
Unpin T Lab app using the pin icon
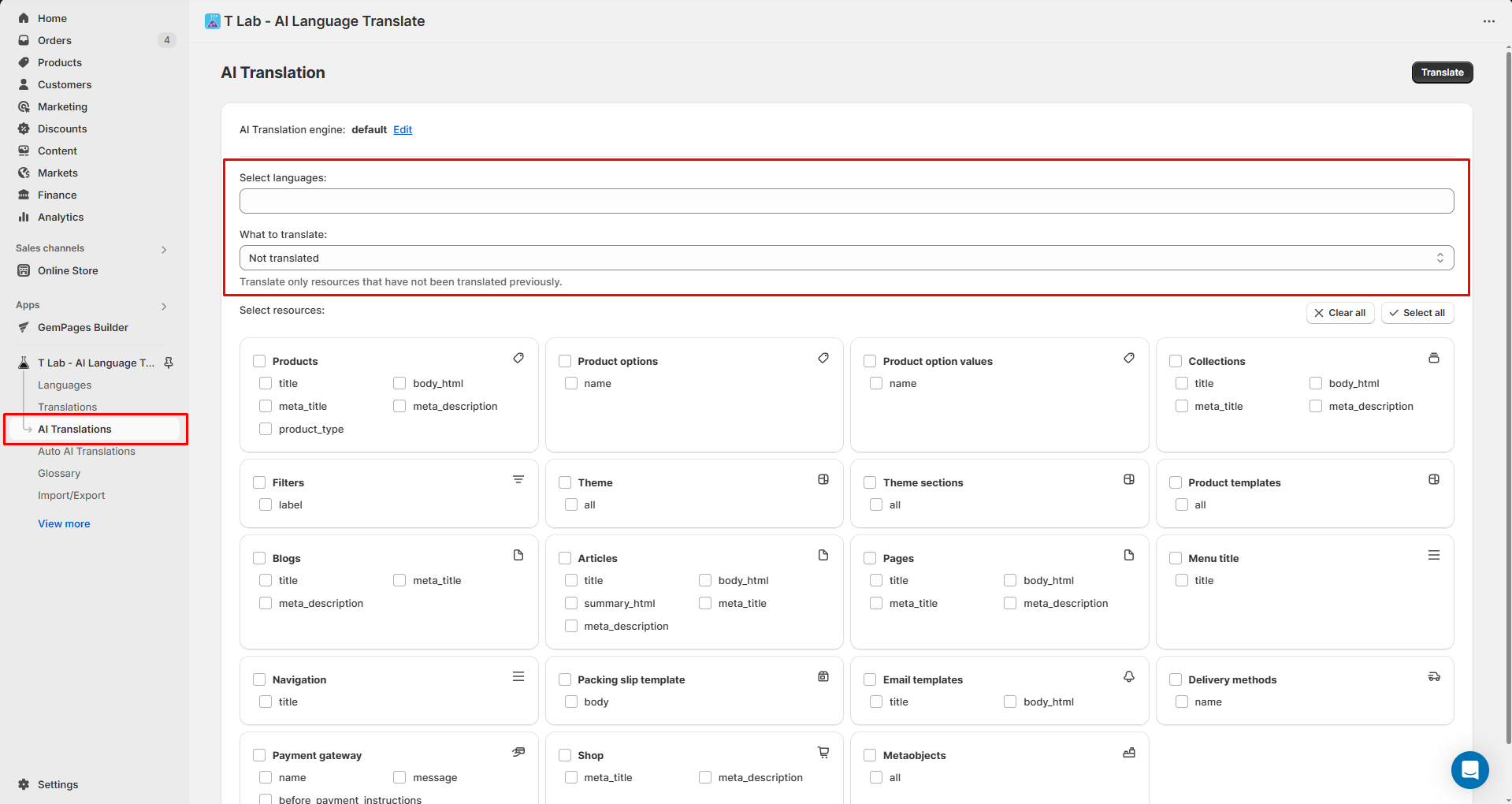(x=169, y=363)
